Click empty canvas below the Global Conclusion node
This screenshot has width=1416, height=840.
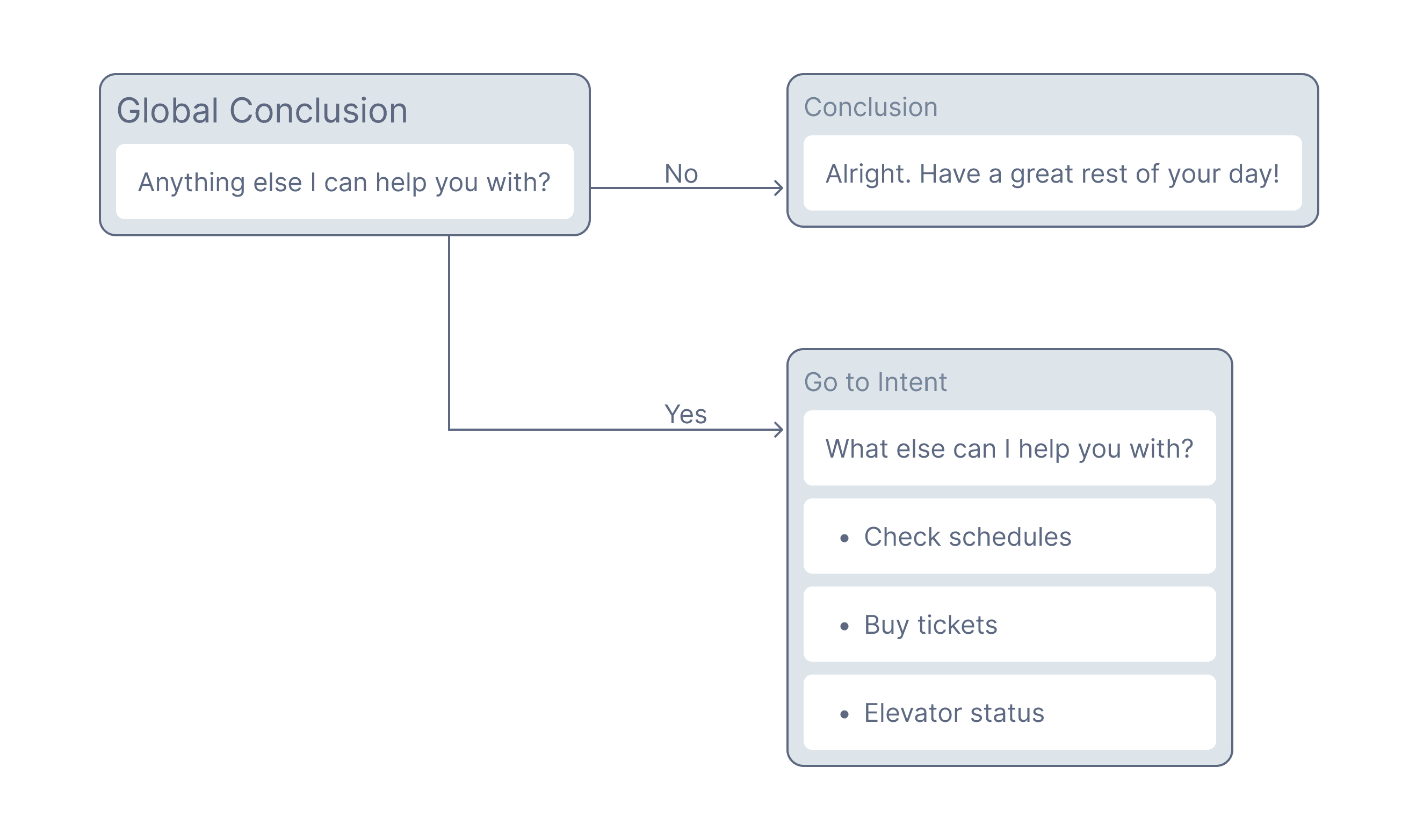[255, 510]
